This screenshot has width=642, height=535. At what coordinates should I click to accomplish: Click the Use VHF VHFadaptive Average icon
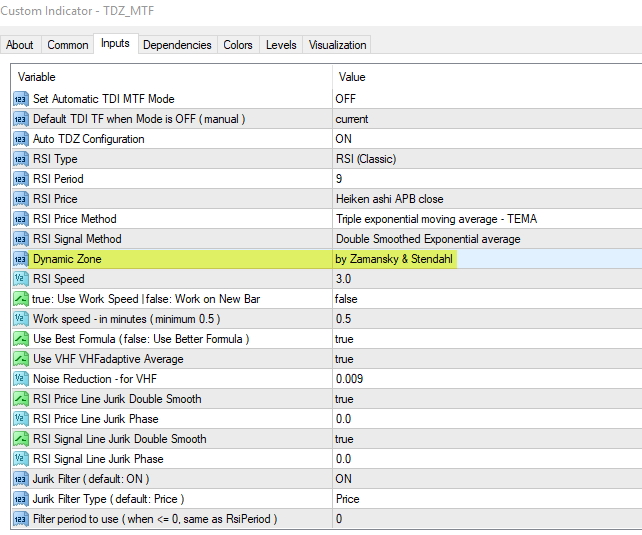pos(21,359)
